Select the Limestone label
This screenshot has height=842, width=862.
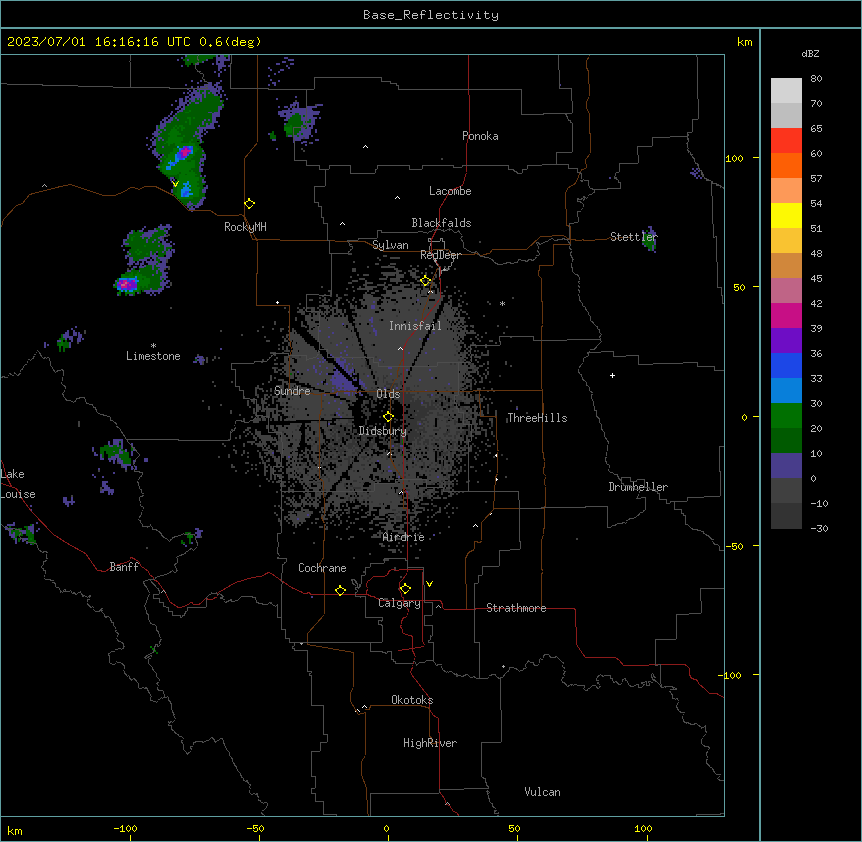153,356
